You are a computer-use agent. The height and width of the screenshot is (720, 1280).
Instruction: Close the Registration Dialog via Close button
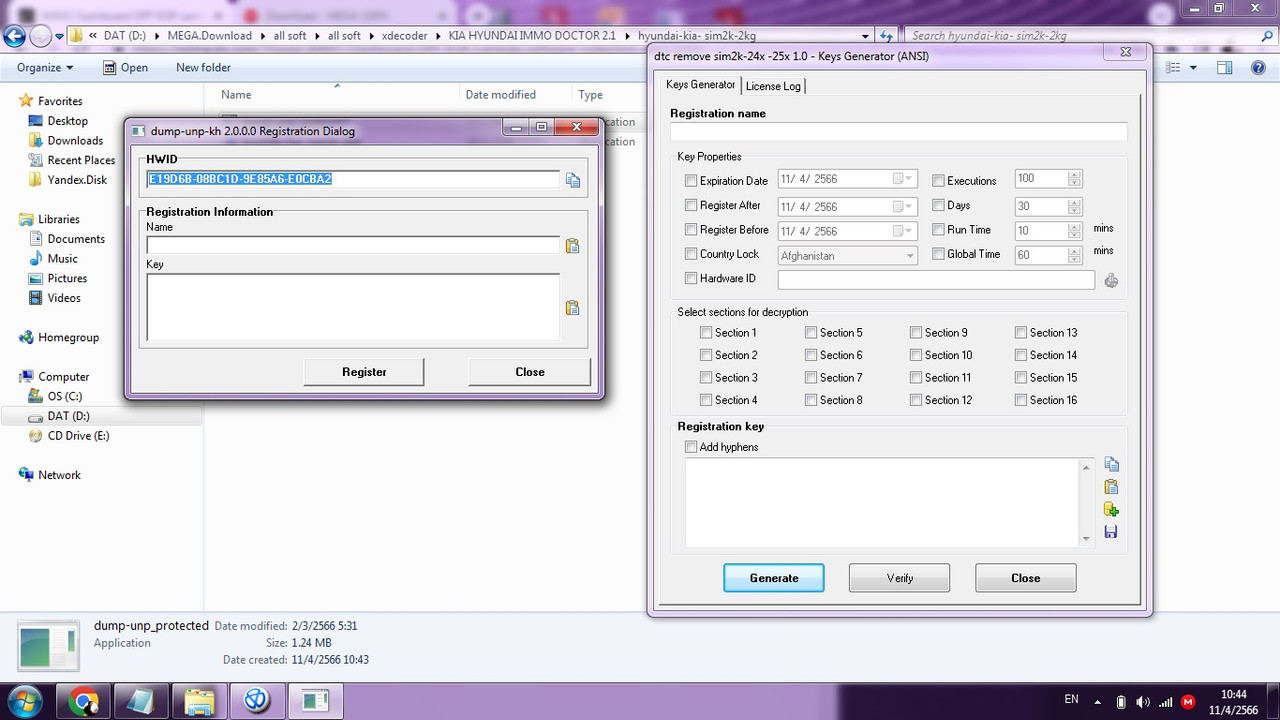point(530,372)
